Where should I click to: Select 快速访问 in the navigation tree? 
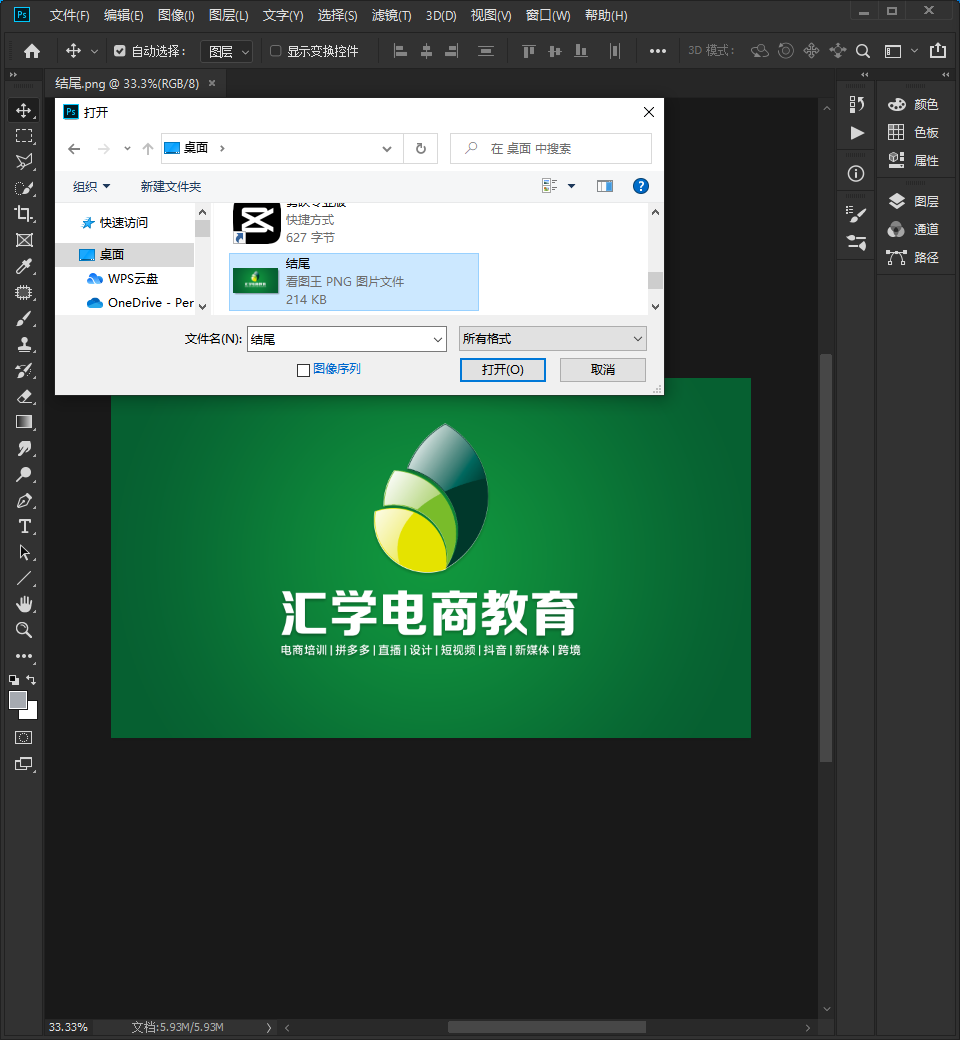point(115,223)
